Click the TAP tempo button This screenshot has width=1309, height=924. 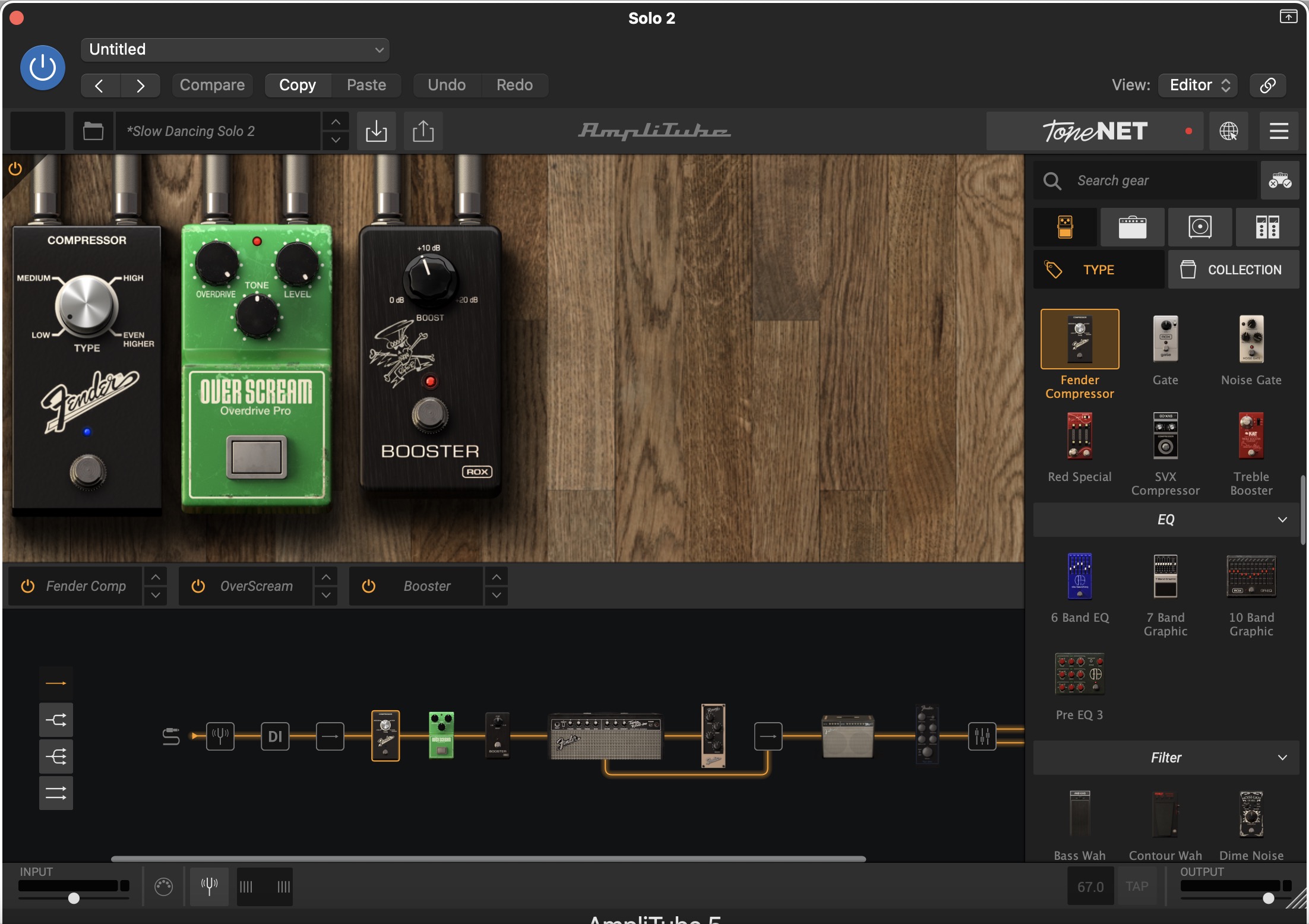(1137, 887)
